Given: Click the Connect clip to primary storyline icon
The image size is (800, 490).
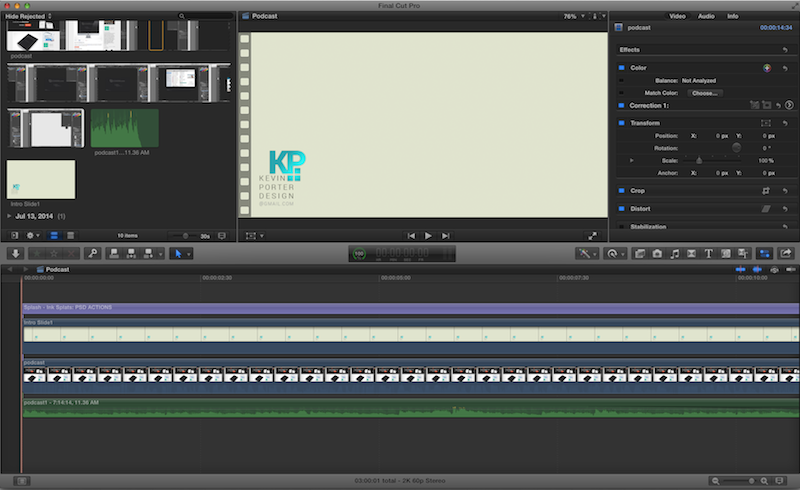Looking at the screenshot, I should [x=114, y=254].
